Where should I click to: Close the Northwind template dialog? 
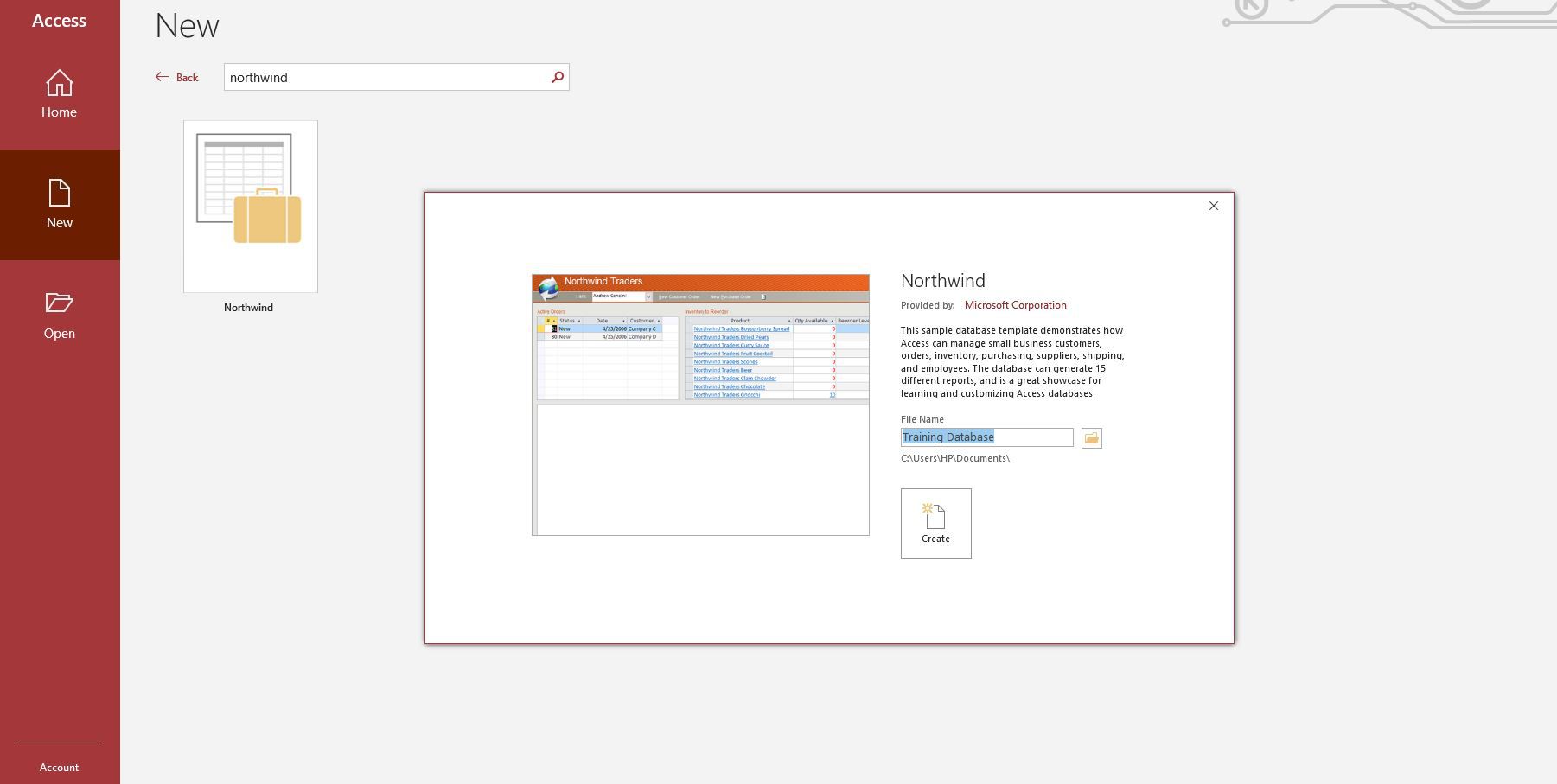tap(1214, 206)
